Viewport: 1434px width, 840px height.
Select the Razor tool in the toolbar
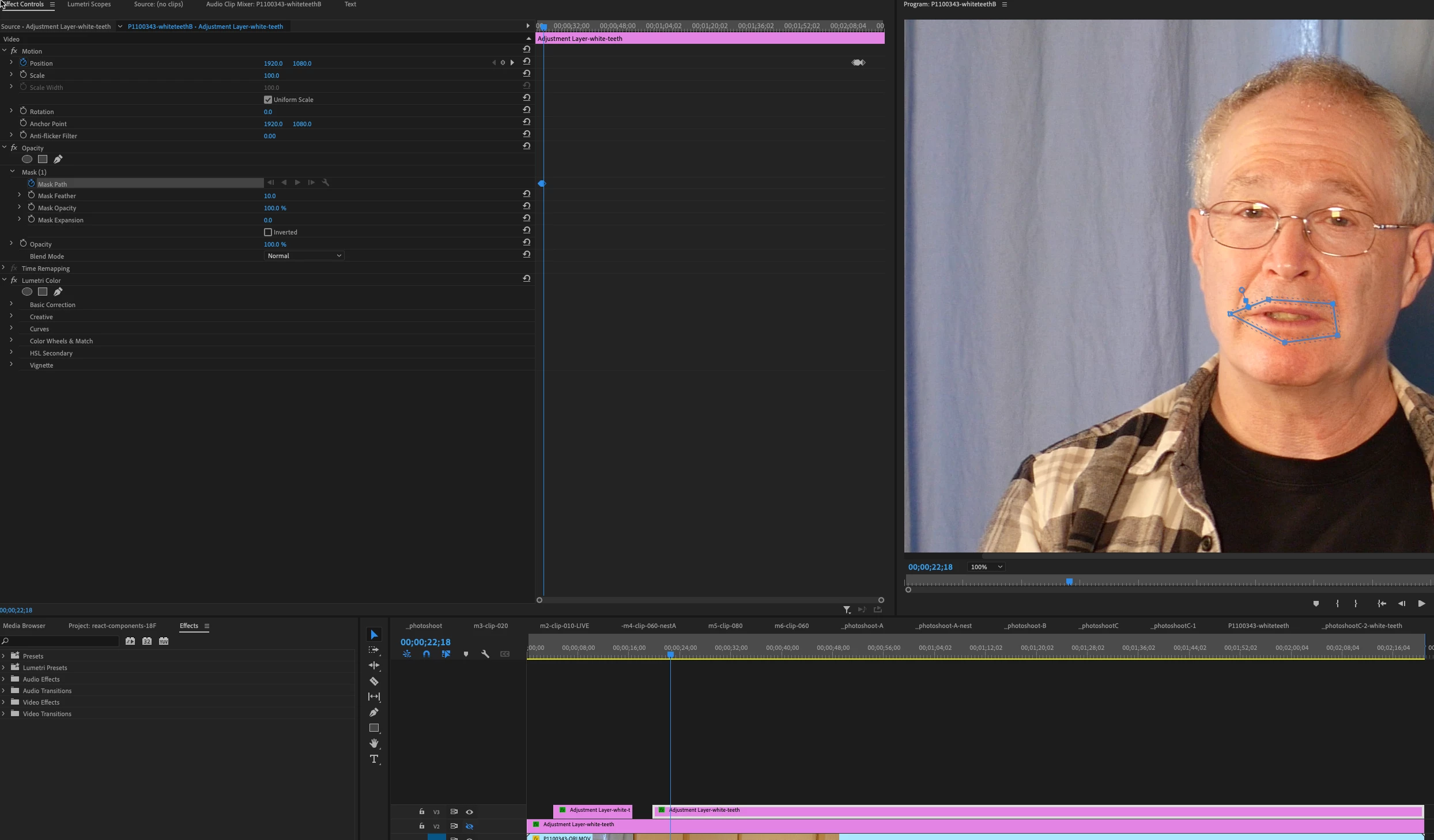pos(374,681)
